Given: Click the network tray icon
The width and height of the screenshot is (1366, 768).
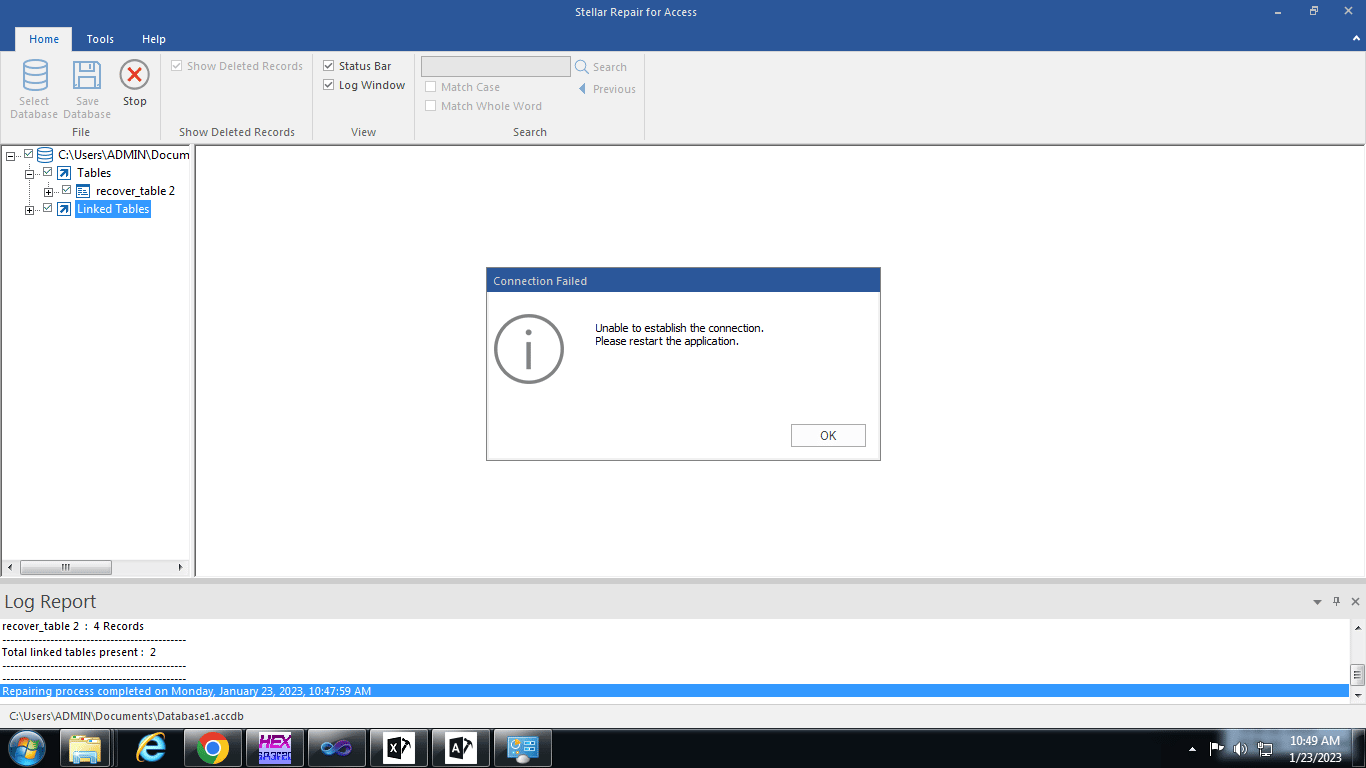Looking at the screenshot, I should (x=1265, y=749).
